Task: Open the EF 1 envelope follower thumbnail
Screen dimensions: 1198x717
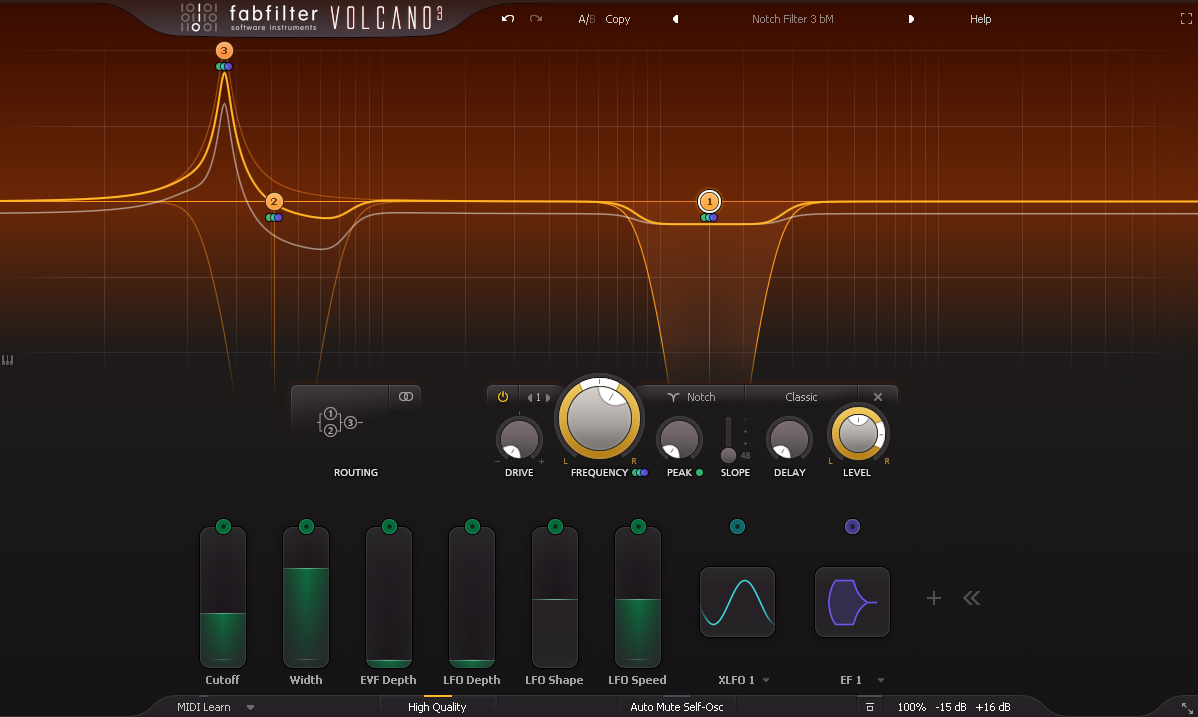Action: pos(852,602)
